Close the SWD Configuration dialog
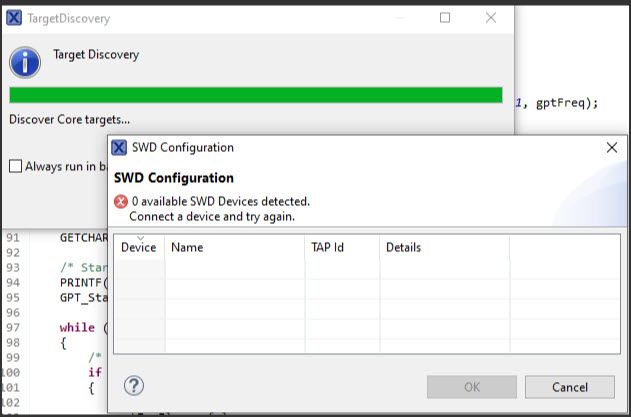The width and height of the screenshot is (631, 417). point(612,147)
